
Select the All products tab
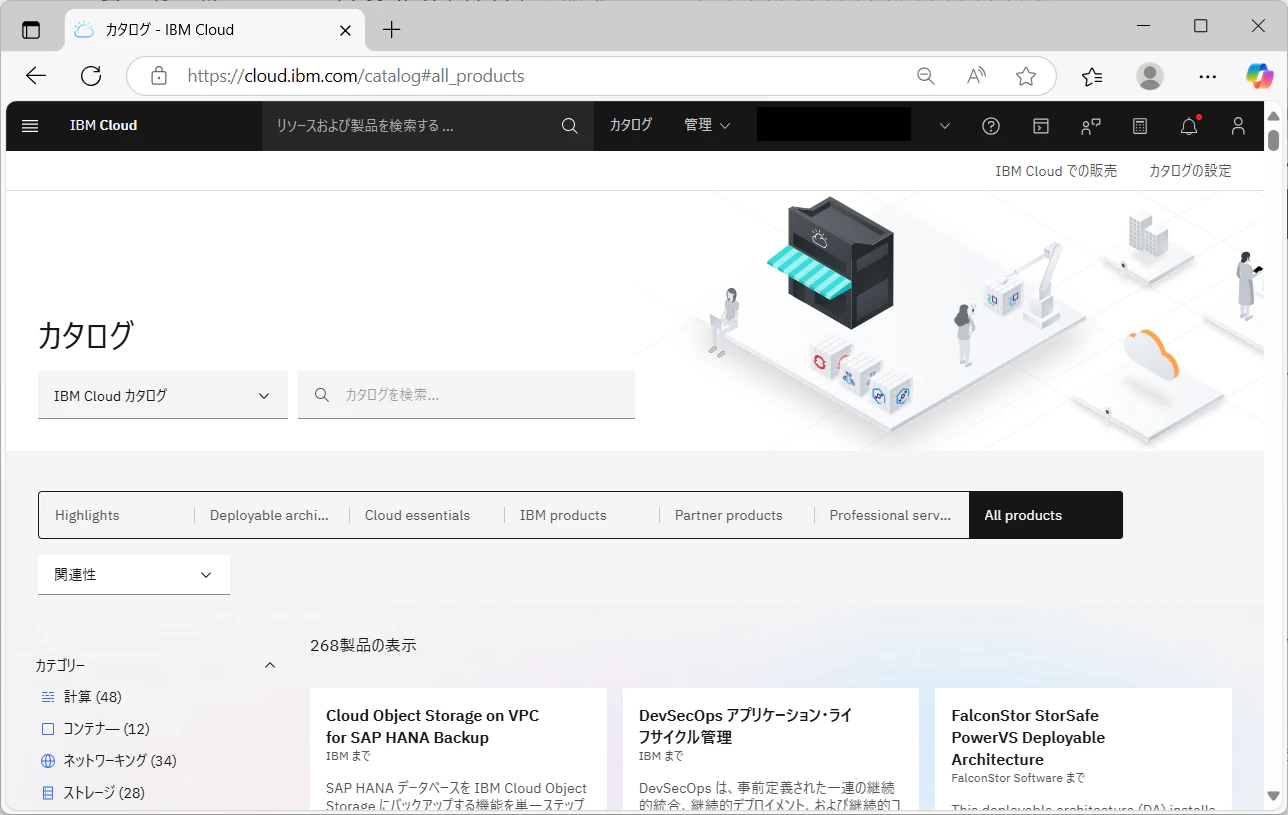click(x=1046, y=515)
